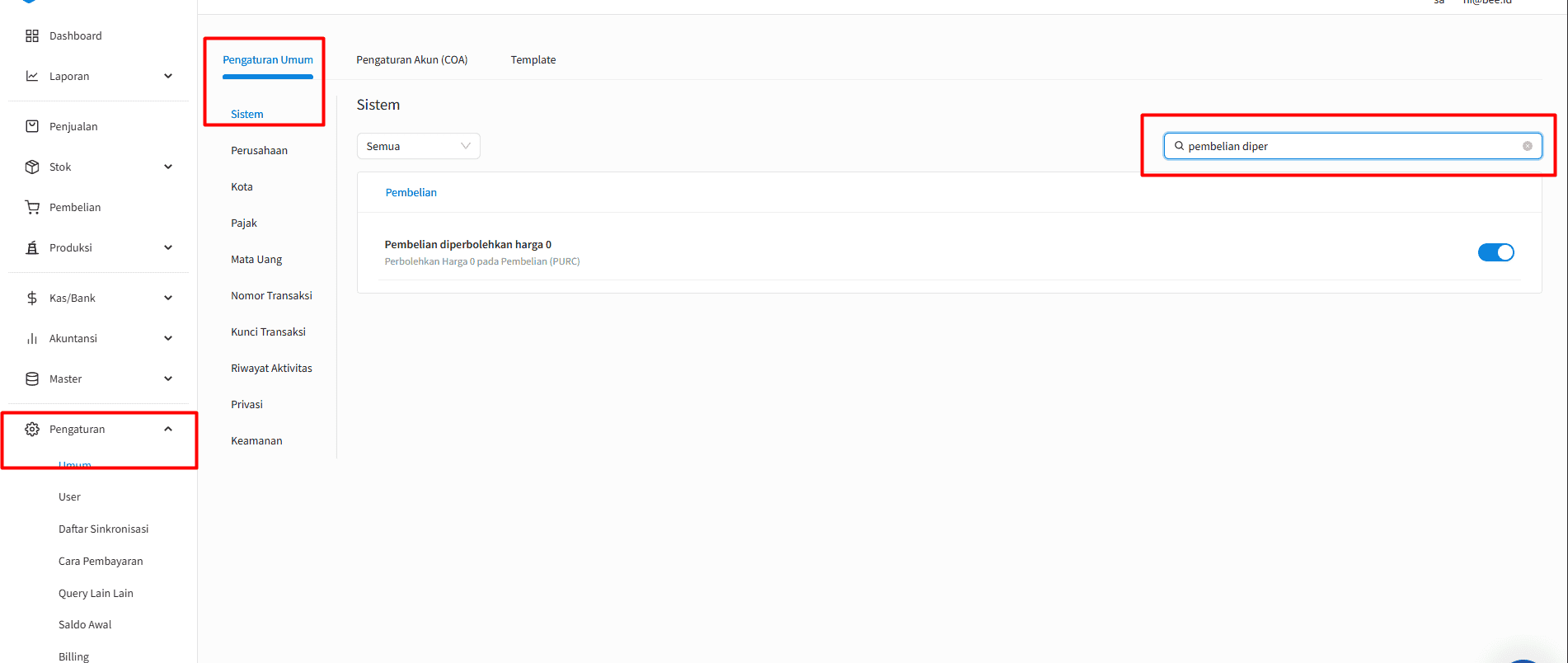This screenshot has height=663, width=1568.
Task: Clear the search field with x icon
Action: point(1527,146)
